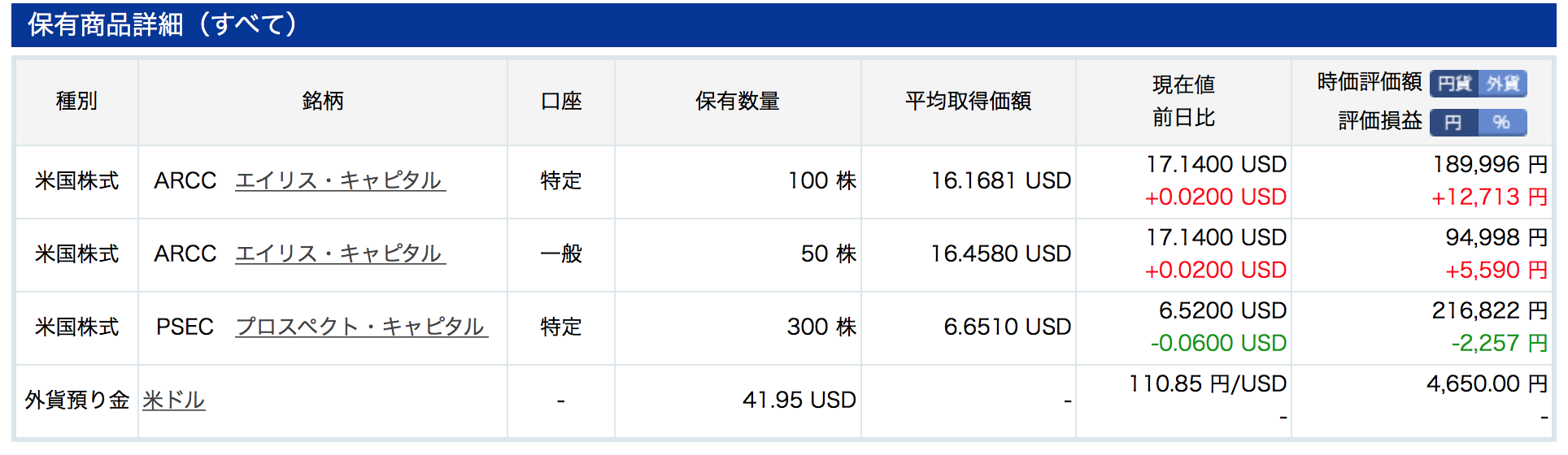Click the 口座 column header
1568x455 pixels.
[561, 101]
